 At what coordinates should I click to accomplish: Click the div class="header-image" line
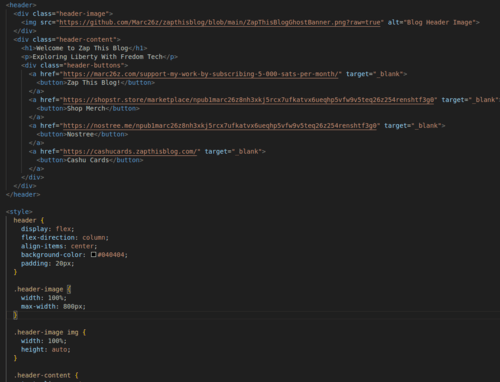[x=63, y=14]
